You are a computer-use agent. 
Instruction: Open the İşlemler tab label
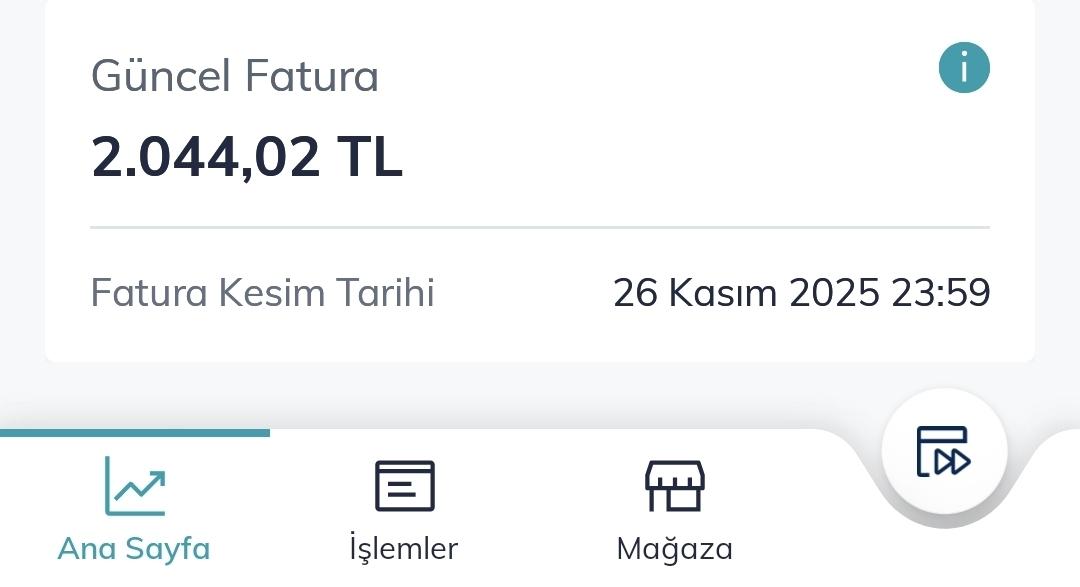coord(404,548)
